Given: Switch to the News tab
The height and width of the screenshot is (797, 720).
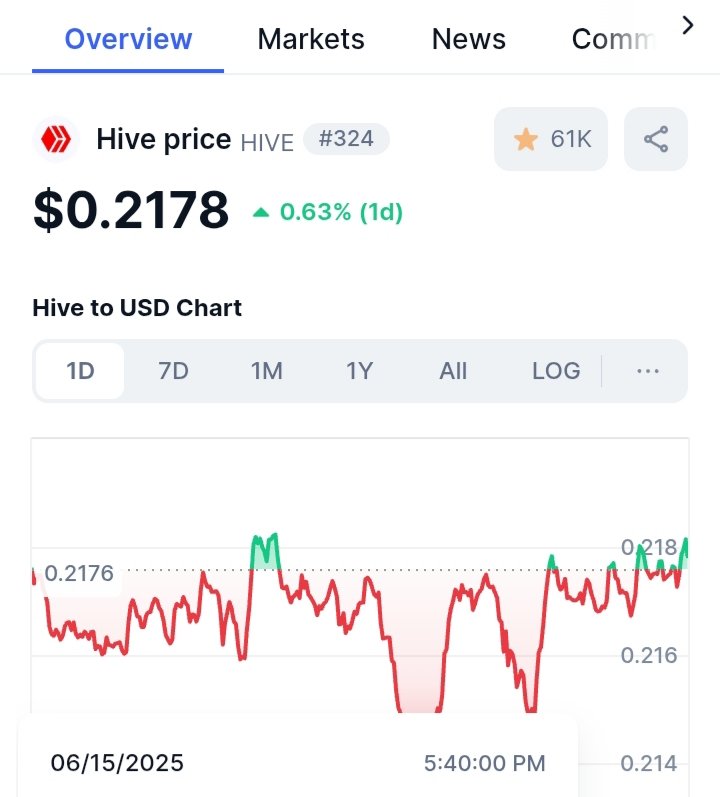Looking at the screenshot, I should pyautogui.click(x=468, y=39).
